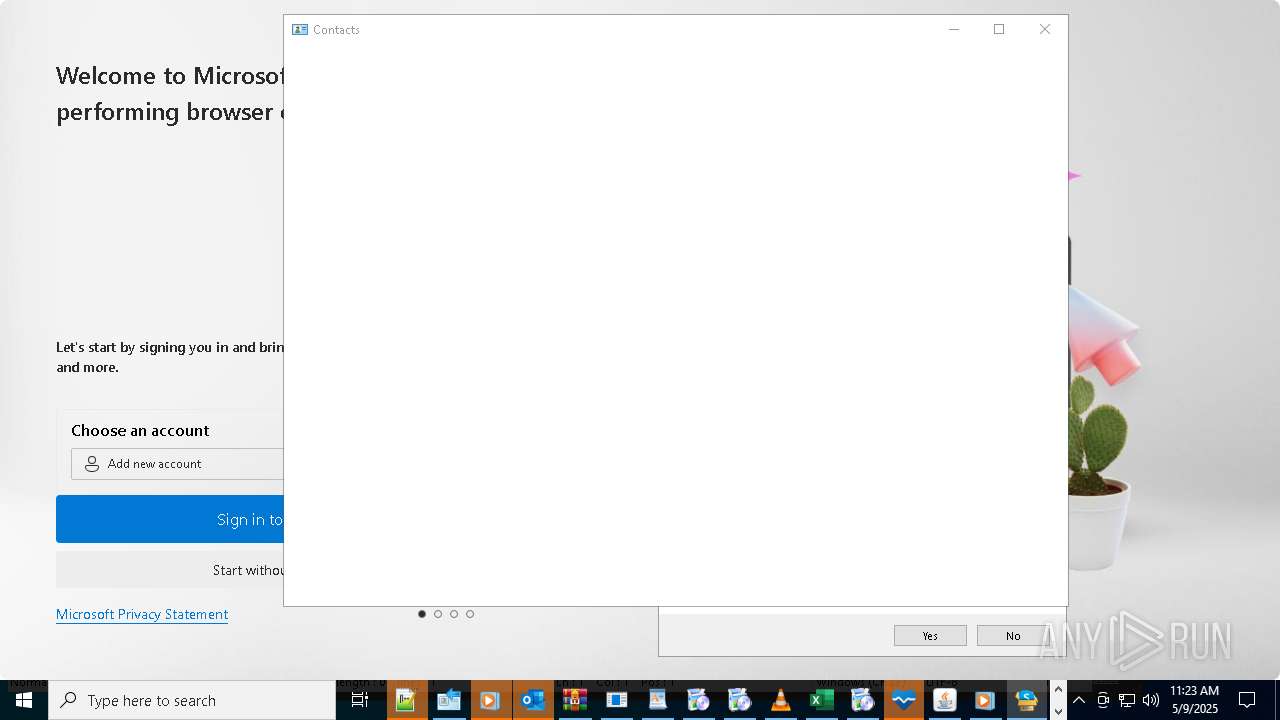Open Excel from the taskbar

click(x=821, y=700)
